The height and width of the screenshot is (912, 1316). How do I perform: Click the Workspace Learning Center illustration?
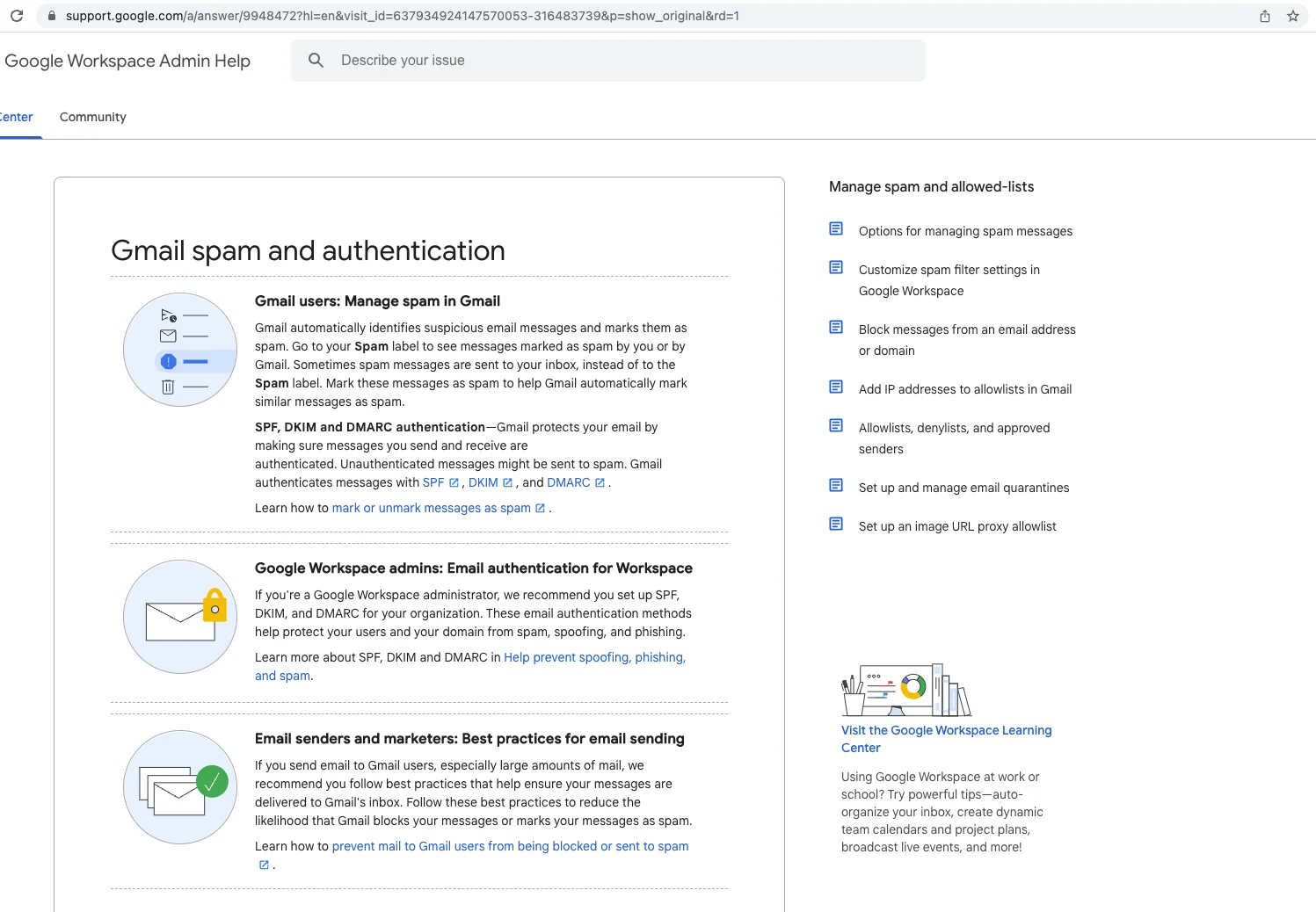click(x=906, y=691)
